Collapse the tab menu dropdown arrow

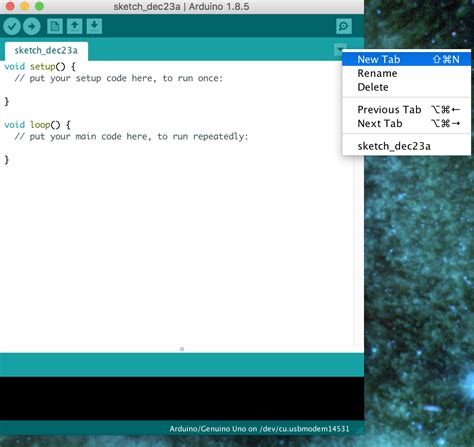tap(339, 50)
